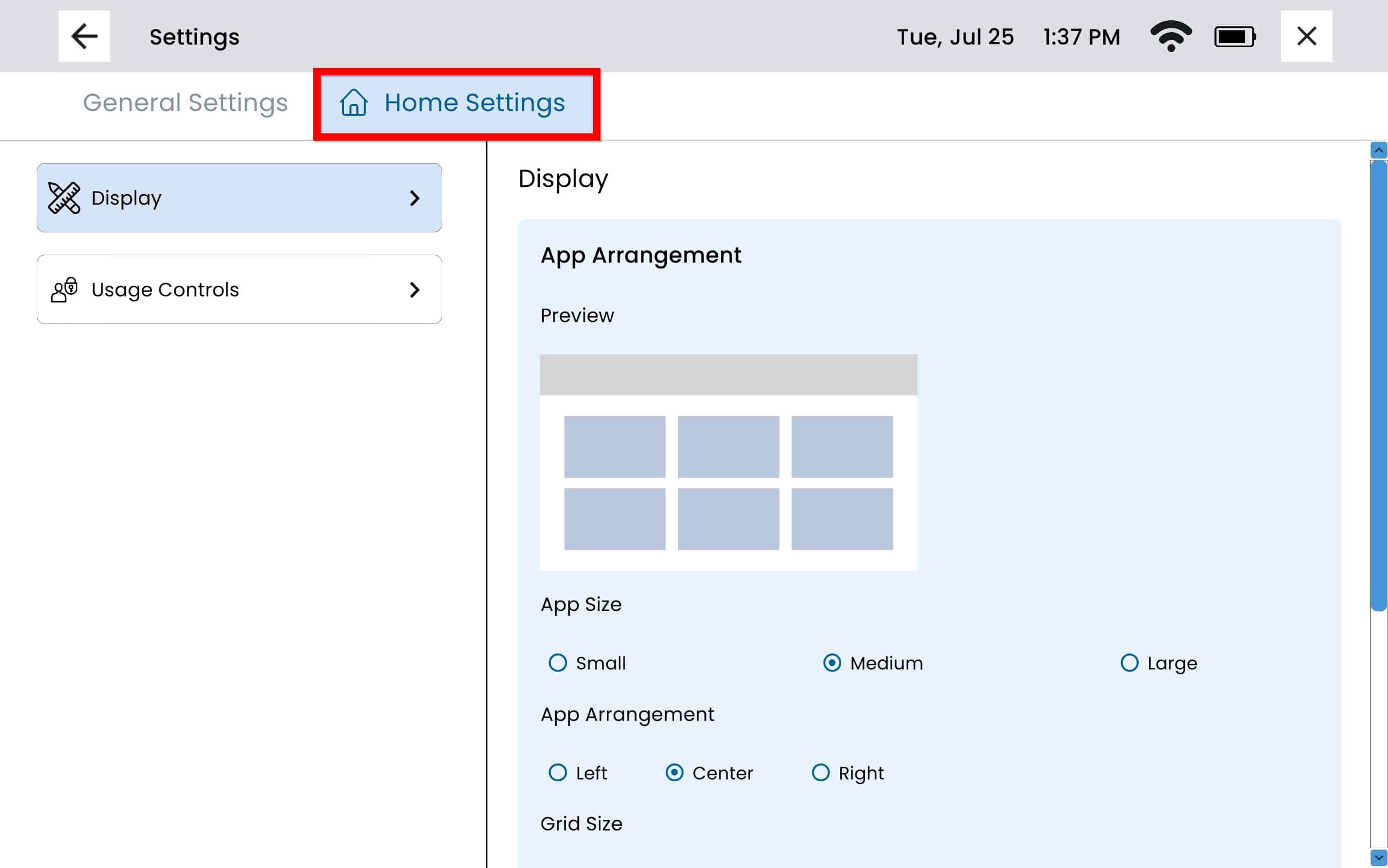
Task: Click the app layout preview thumbnail
Action: [728, 462]
